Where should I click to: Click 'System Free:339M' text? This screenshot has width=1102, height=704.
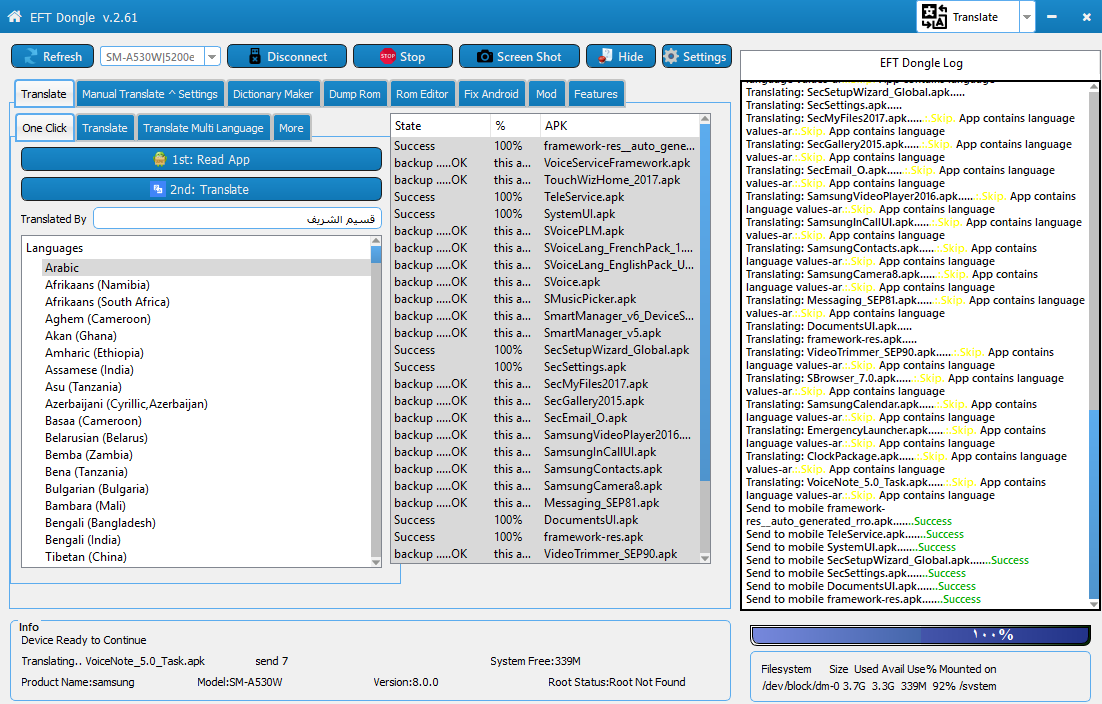coord(536,660)
